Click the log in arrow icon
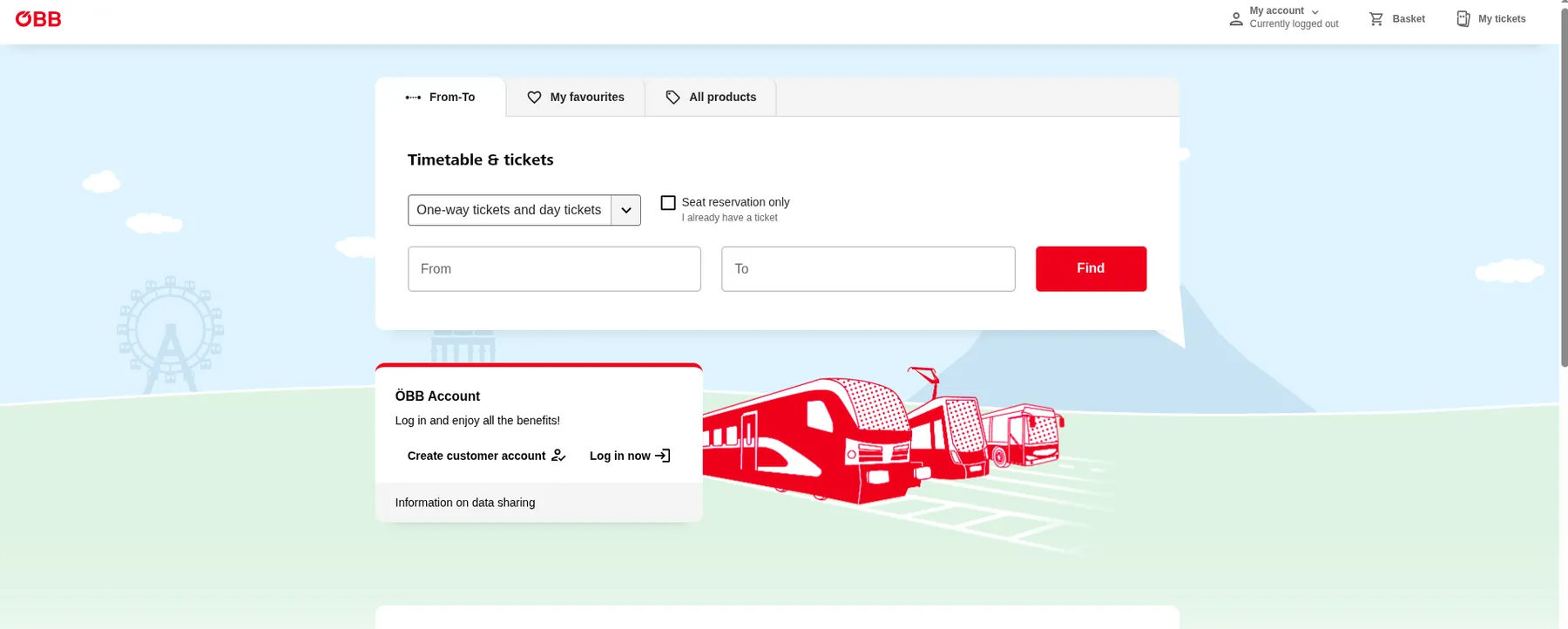This screenshot has width=1568, height=629. (663, 456)
